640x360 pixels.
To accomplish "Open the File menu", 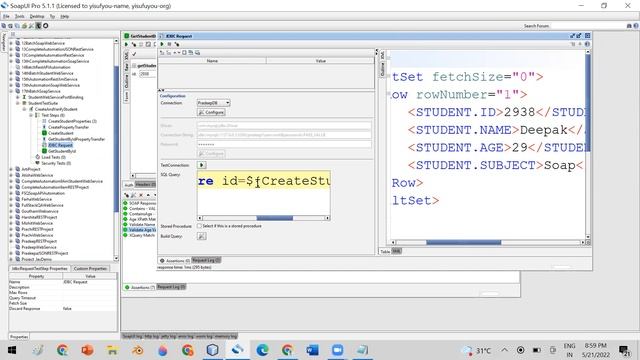I will click(x=6, y=16).
